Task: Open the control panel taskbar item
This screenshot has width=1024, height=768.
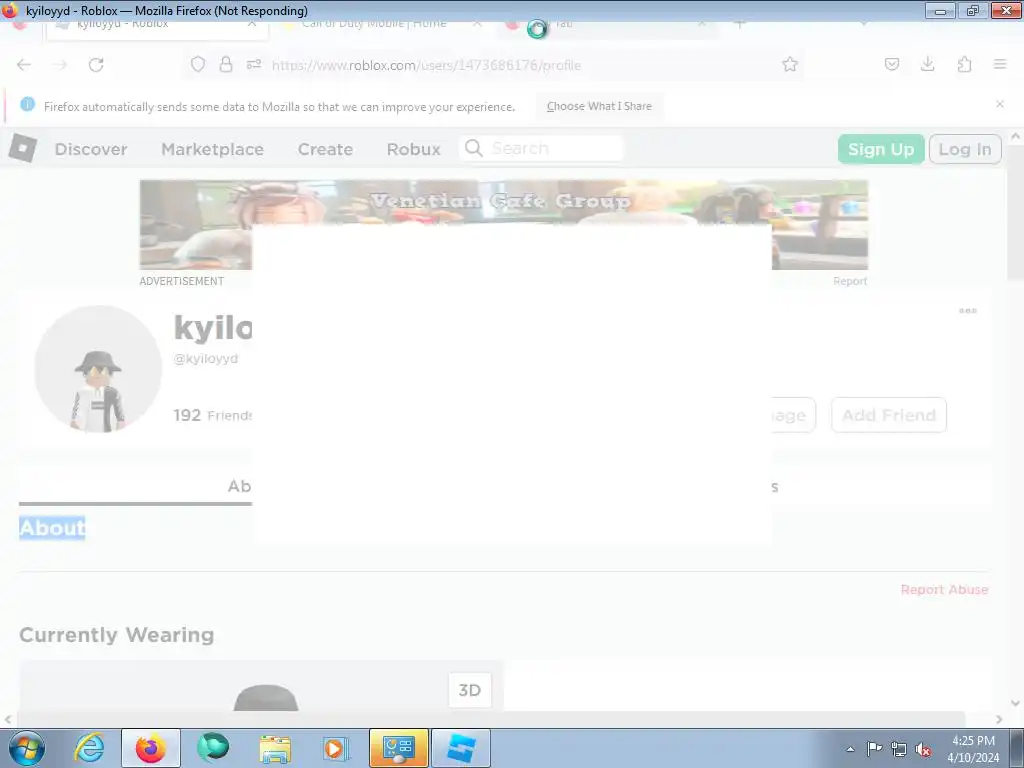Action: pyautogui.click(x=399, y=748)
